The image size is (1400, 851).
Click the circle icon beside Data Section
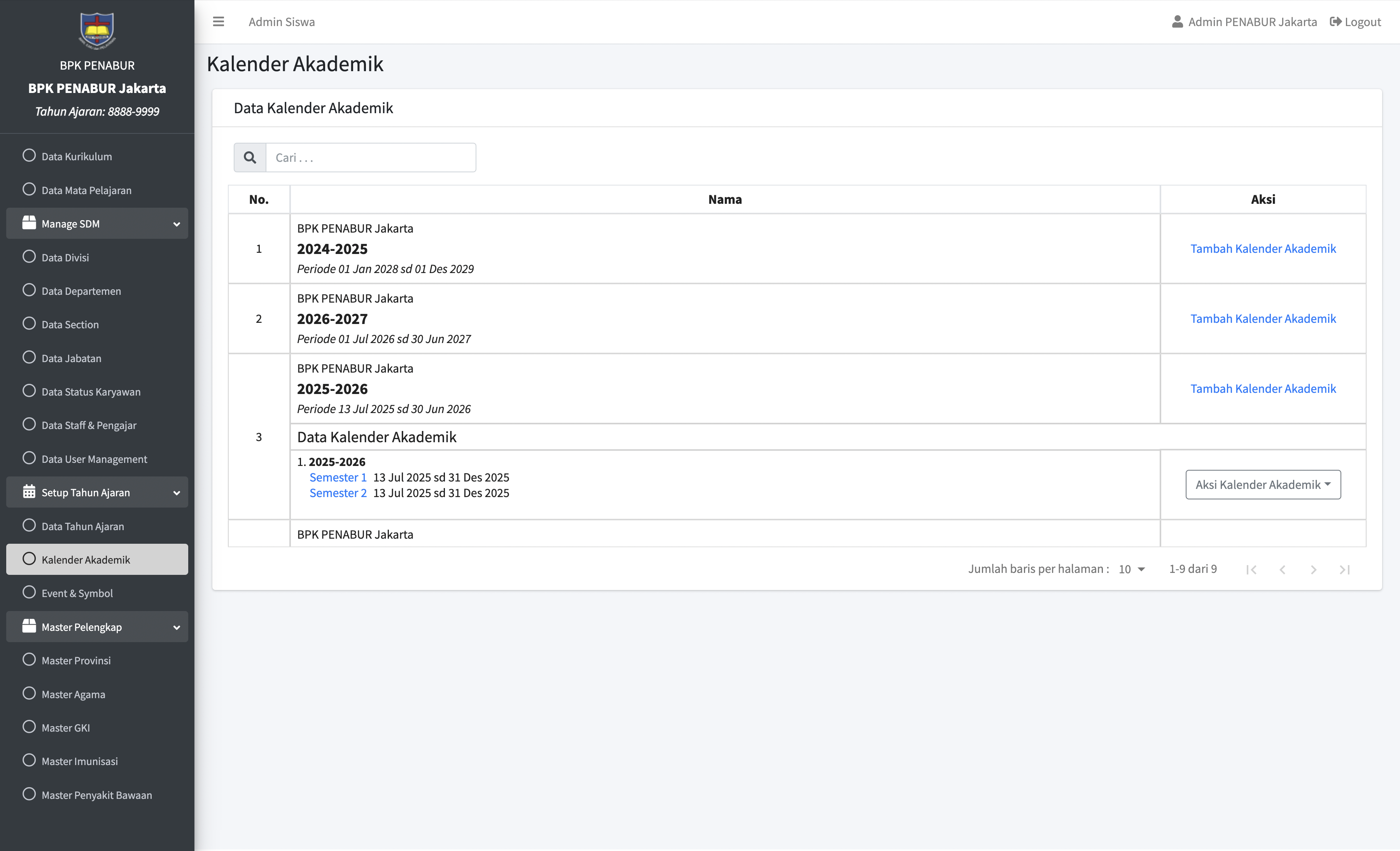point(29,323)
